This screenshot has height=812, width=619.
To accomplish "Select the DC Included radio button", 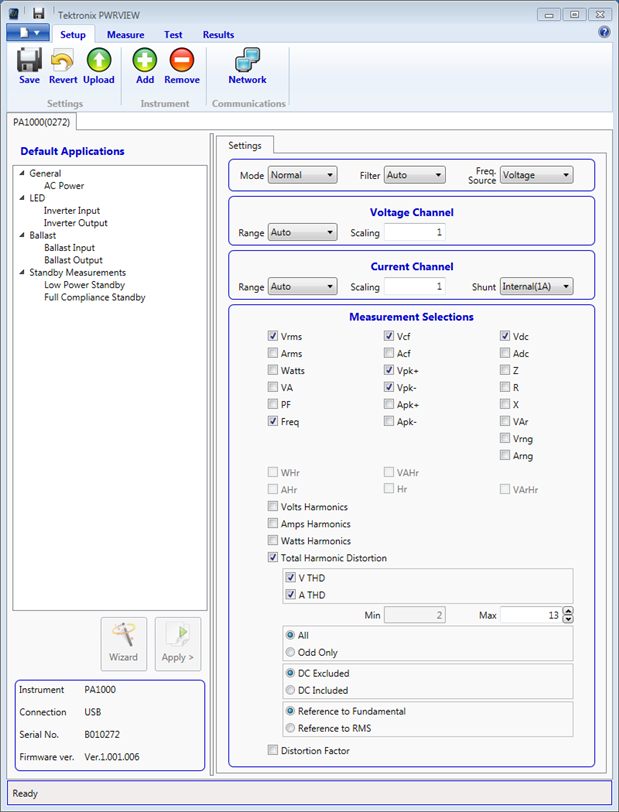I will [x=290, y=690].
